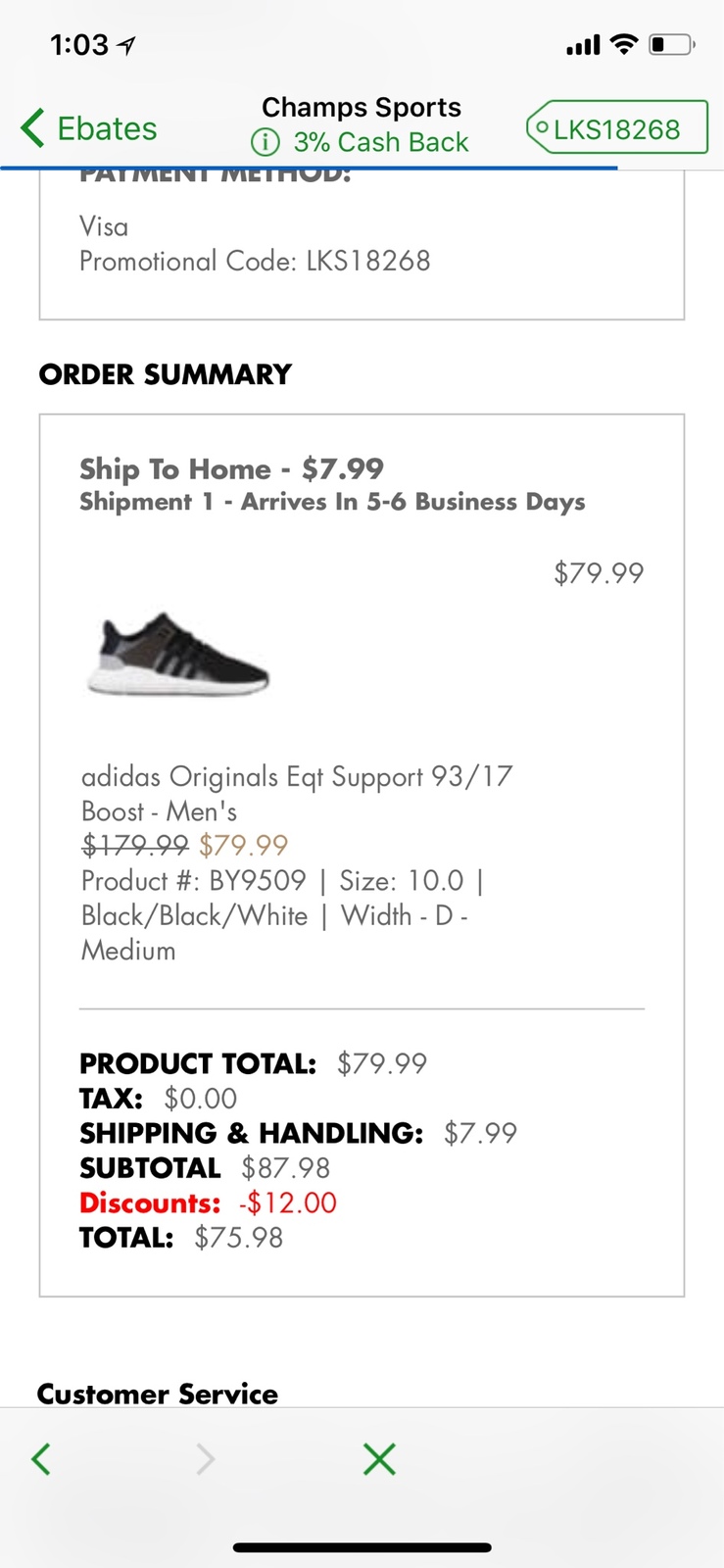724x1568 pixels.
Task: Tap the "Ebates" back label text
Action: (107, 128)
